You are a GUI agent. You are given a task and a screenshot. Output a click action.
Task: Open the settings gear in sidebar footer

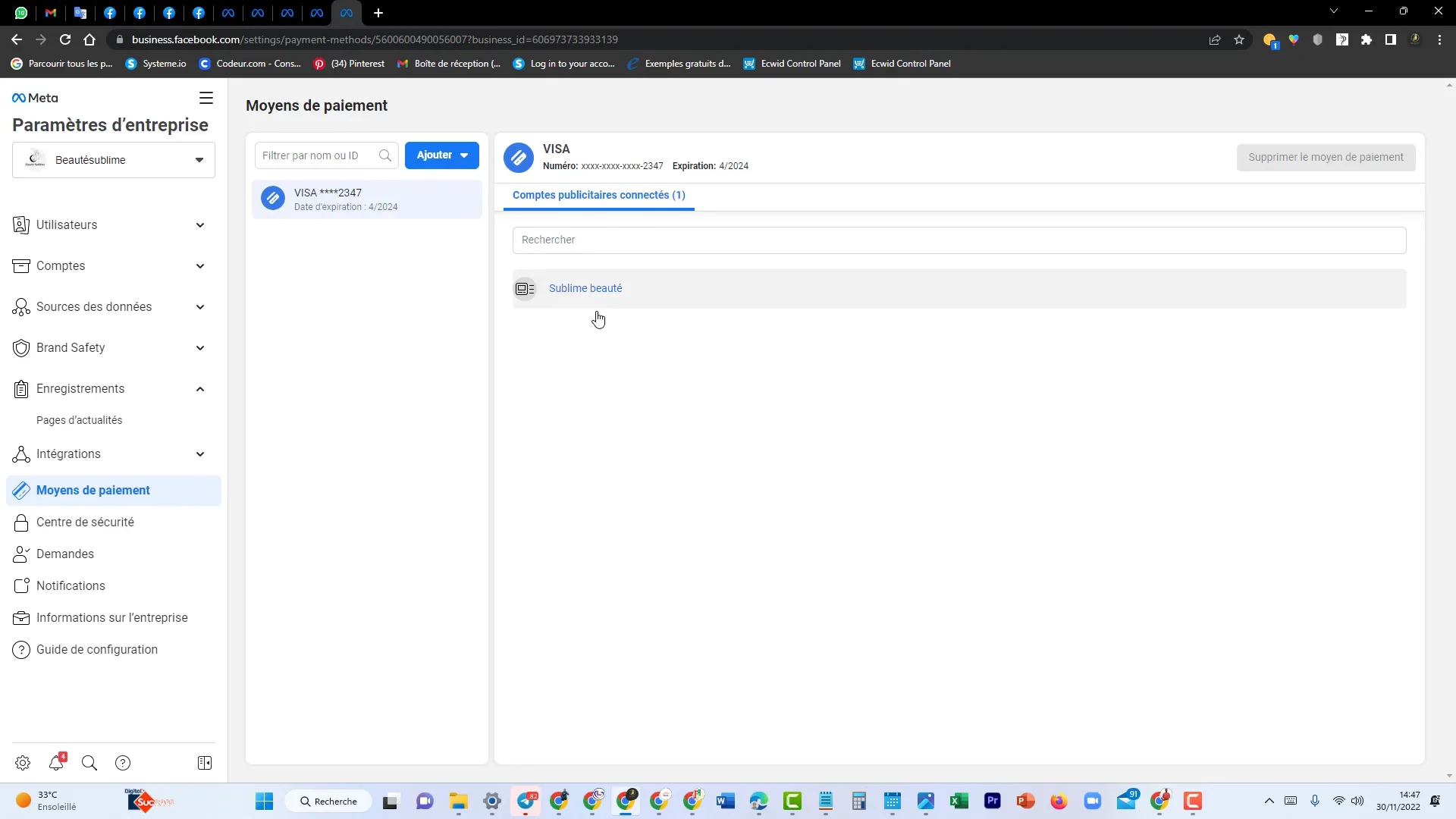pos(23,763)
